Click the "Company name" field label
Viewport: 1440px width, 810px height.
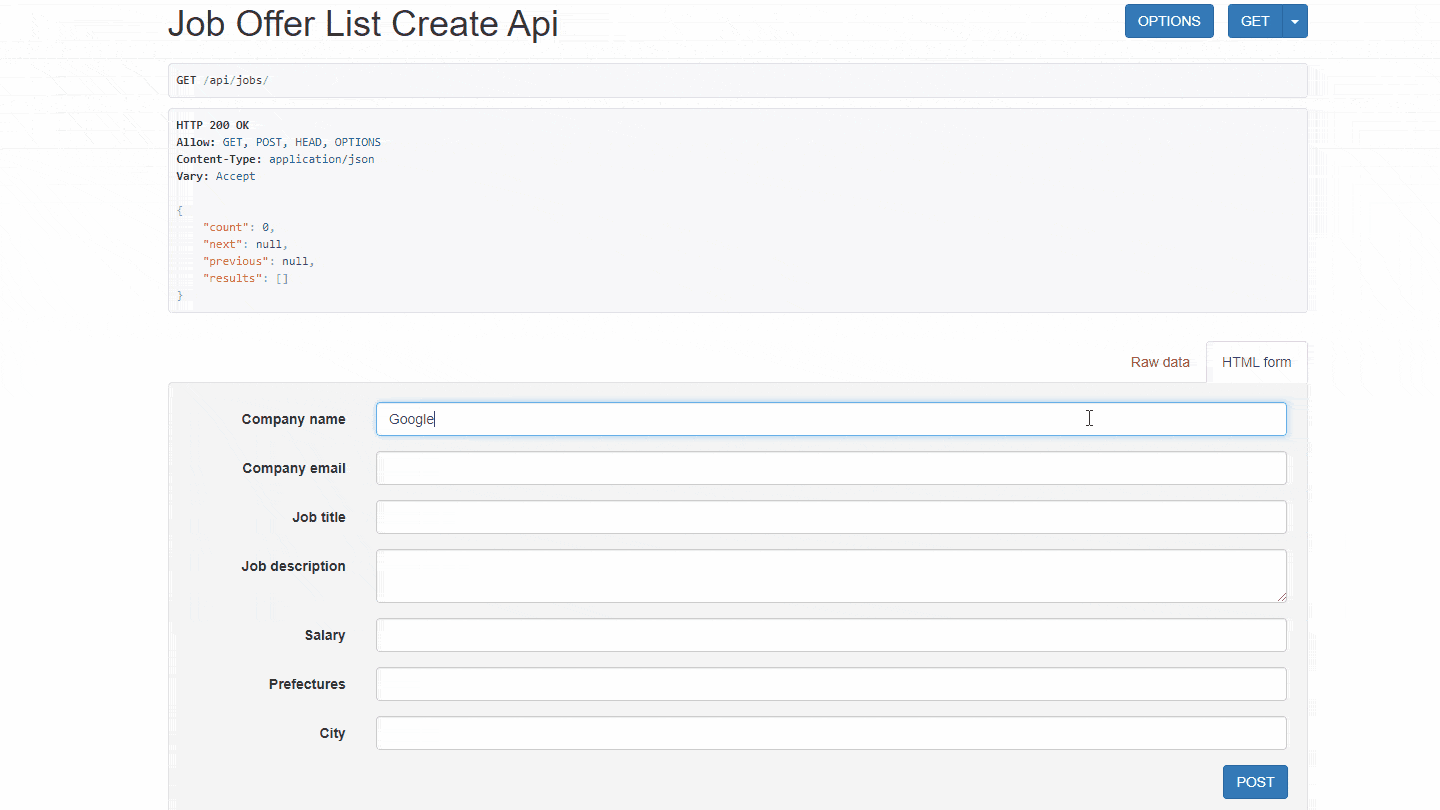click(293, 419)
